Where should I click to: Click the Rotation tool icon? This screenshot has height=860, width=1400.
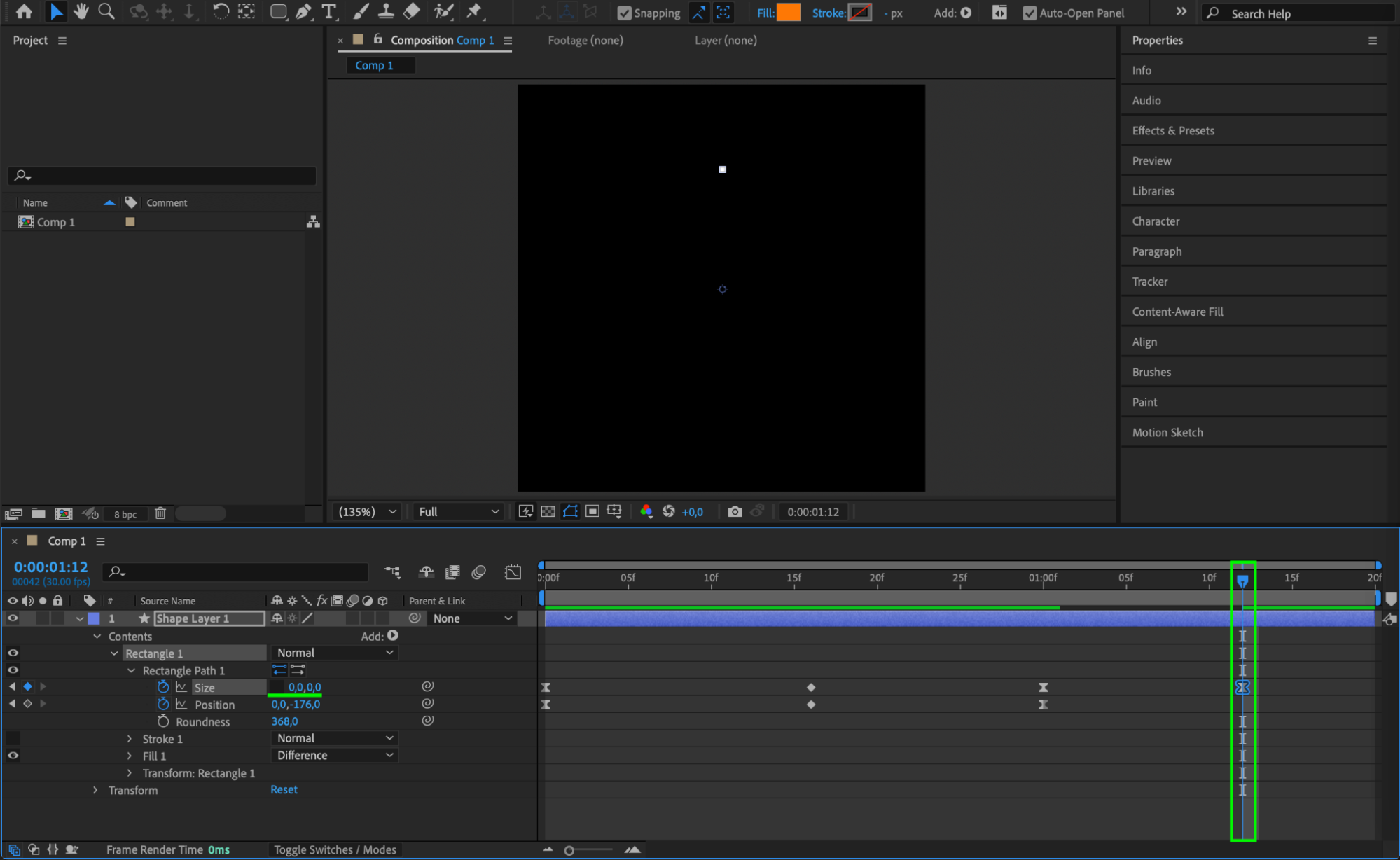pos(220,11)
